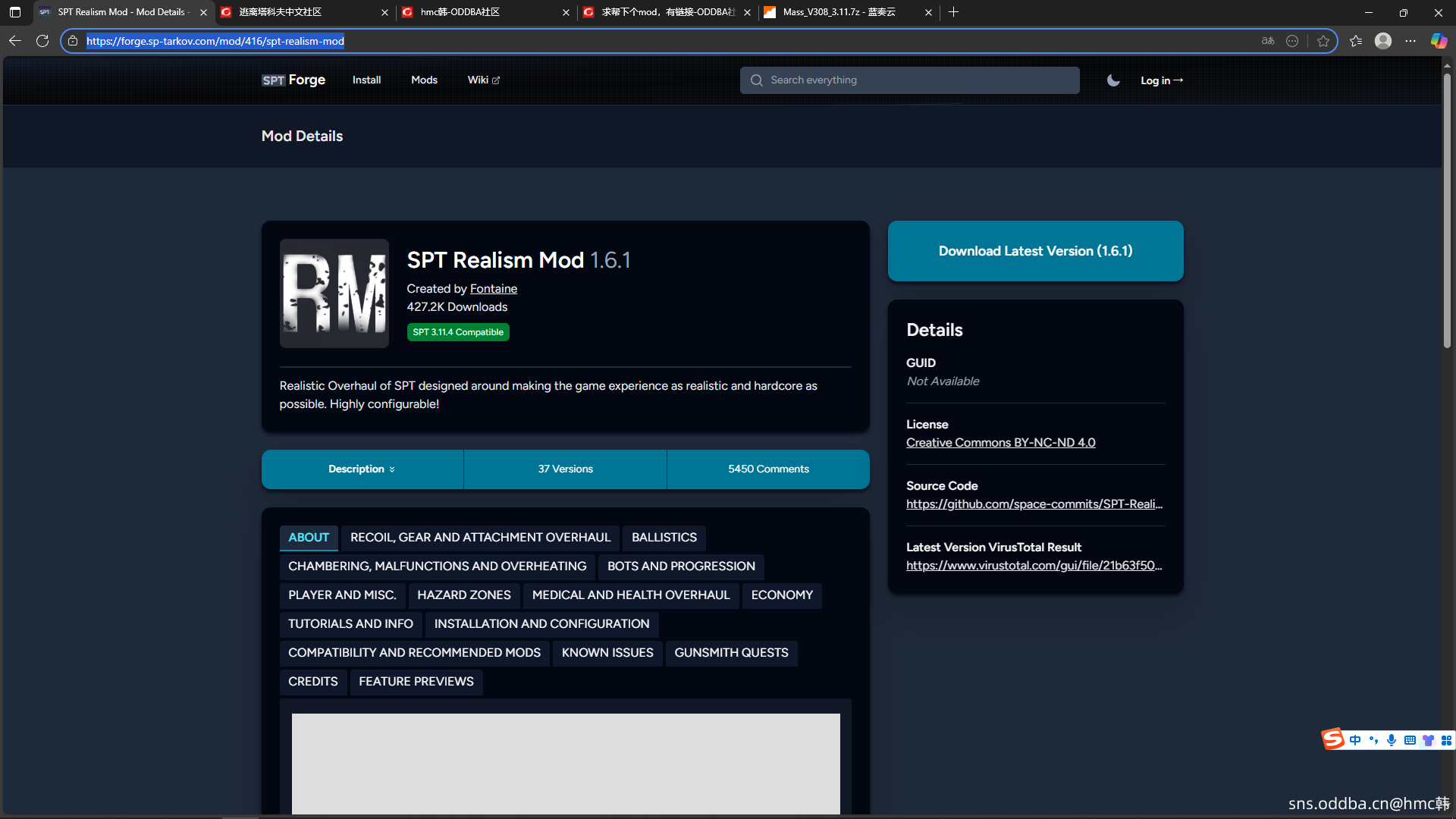This screenshot has width=1456, height=819.
Task: Open the Edge settings ellipsis menu
Action: coord(1410,41)
